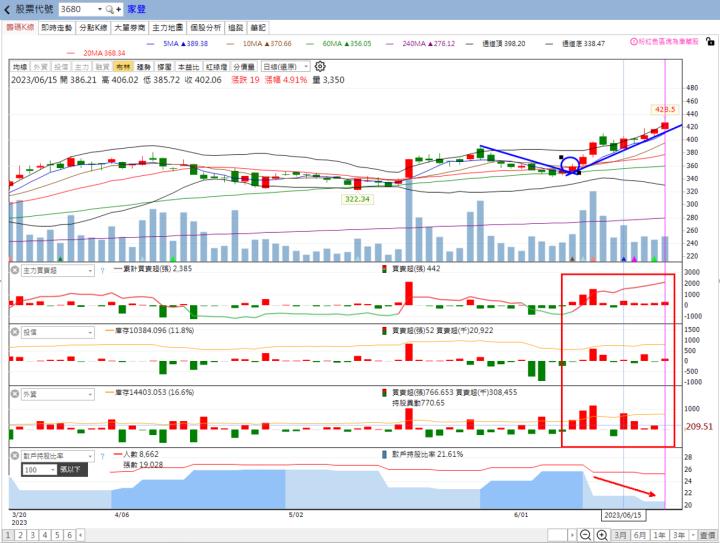Open the 日線(還原) period dropdown
The image size is (720, 543).
(x=286, y=67)
